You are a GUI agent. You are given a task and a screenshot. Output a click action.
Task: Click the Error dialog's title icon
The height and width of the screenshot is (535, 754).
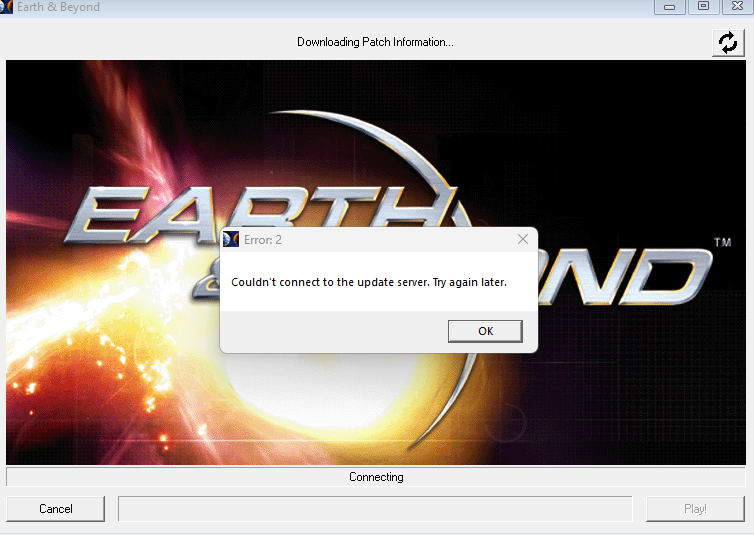pyautogui.click(x=231, y=239)
